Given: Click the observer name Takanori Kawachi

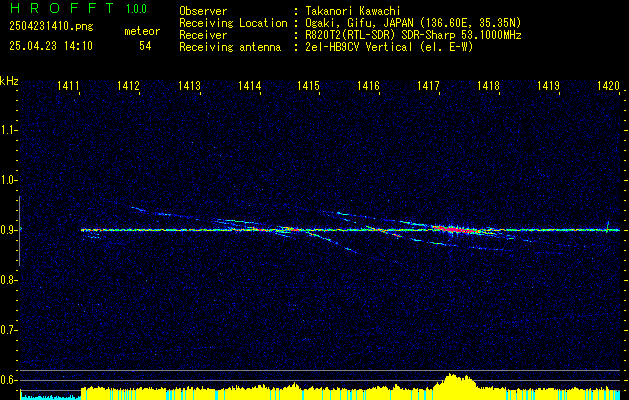Looking at the screenshot, I should pos(353,11).
